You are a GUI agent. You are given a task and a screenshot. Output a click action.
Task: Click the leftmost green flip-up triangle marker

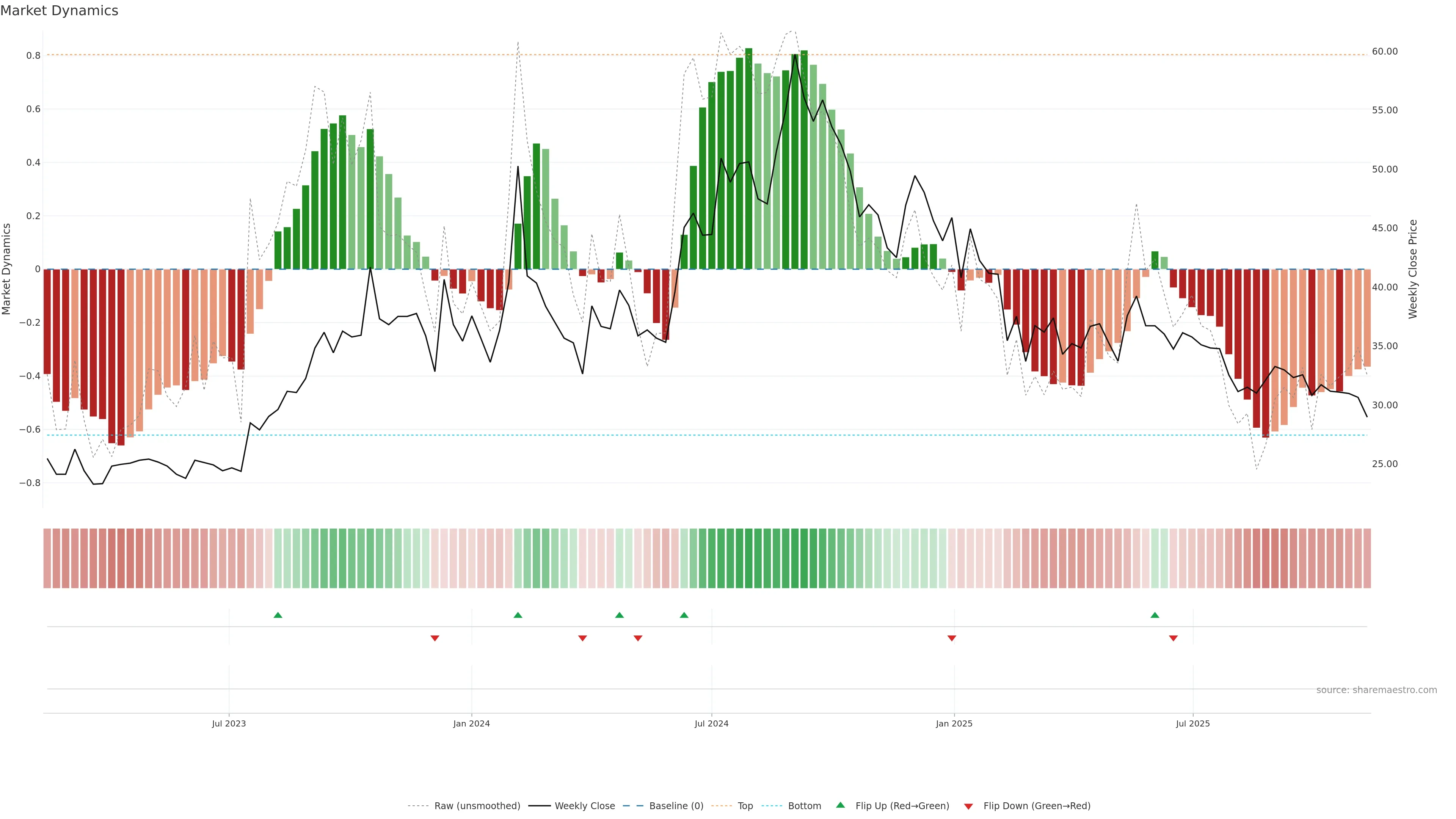pyautogui.click(x=278, y=615)
